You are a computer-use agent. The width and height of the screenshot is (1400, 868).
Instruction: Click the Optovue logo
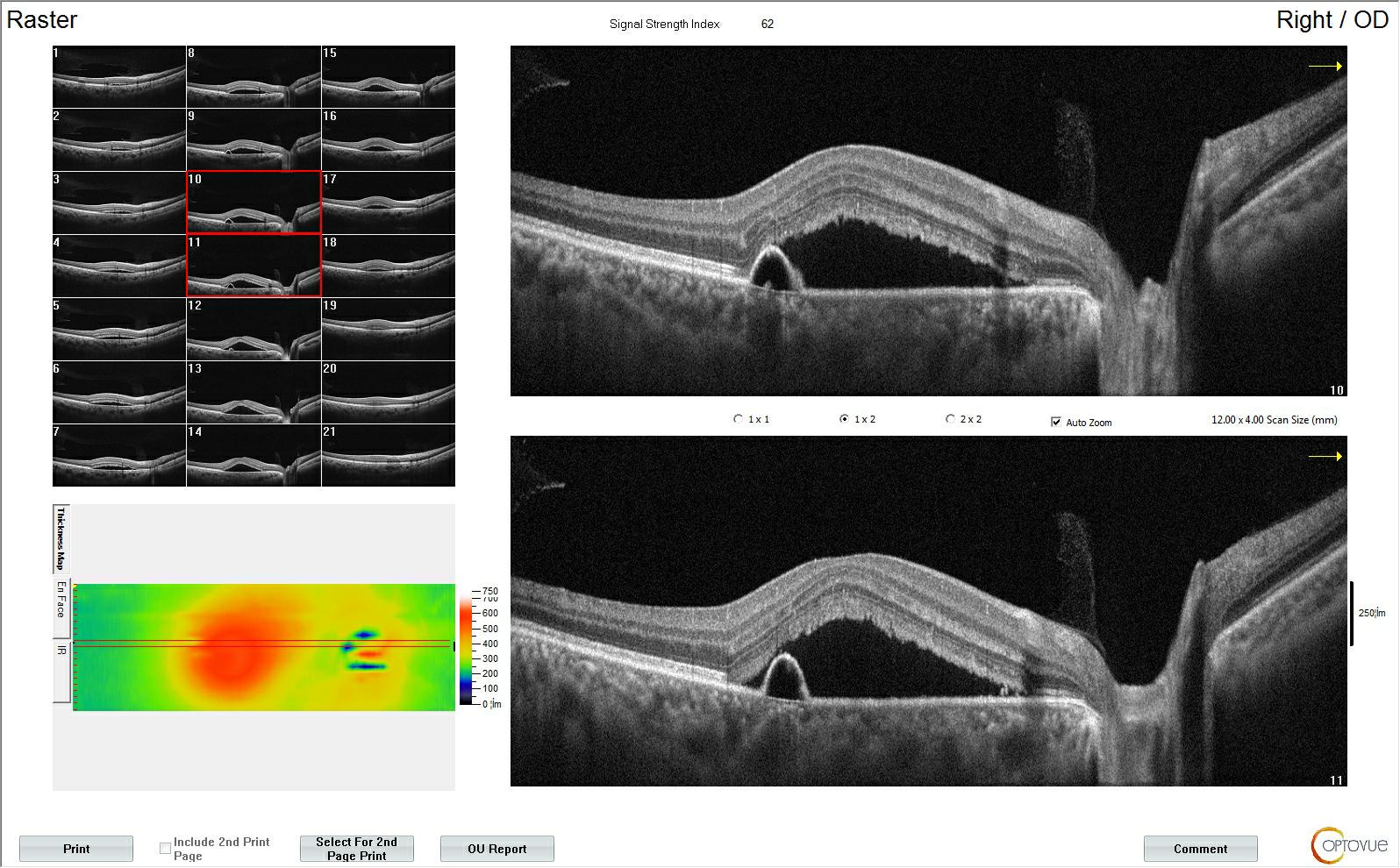[x=1349, y=845]
